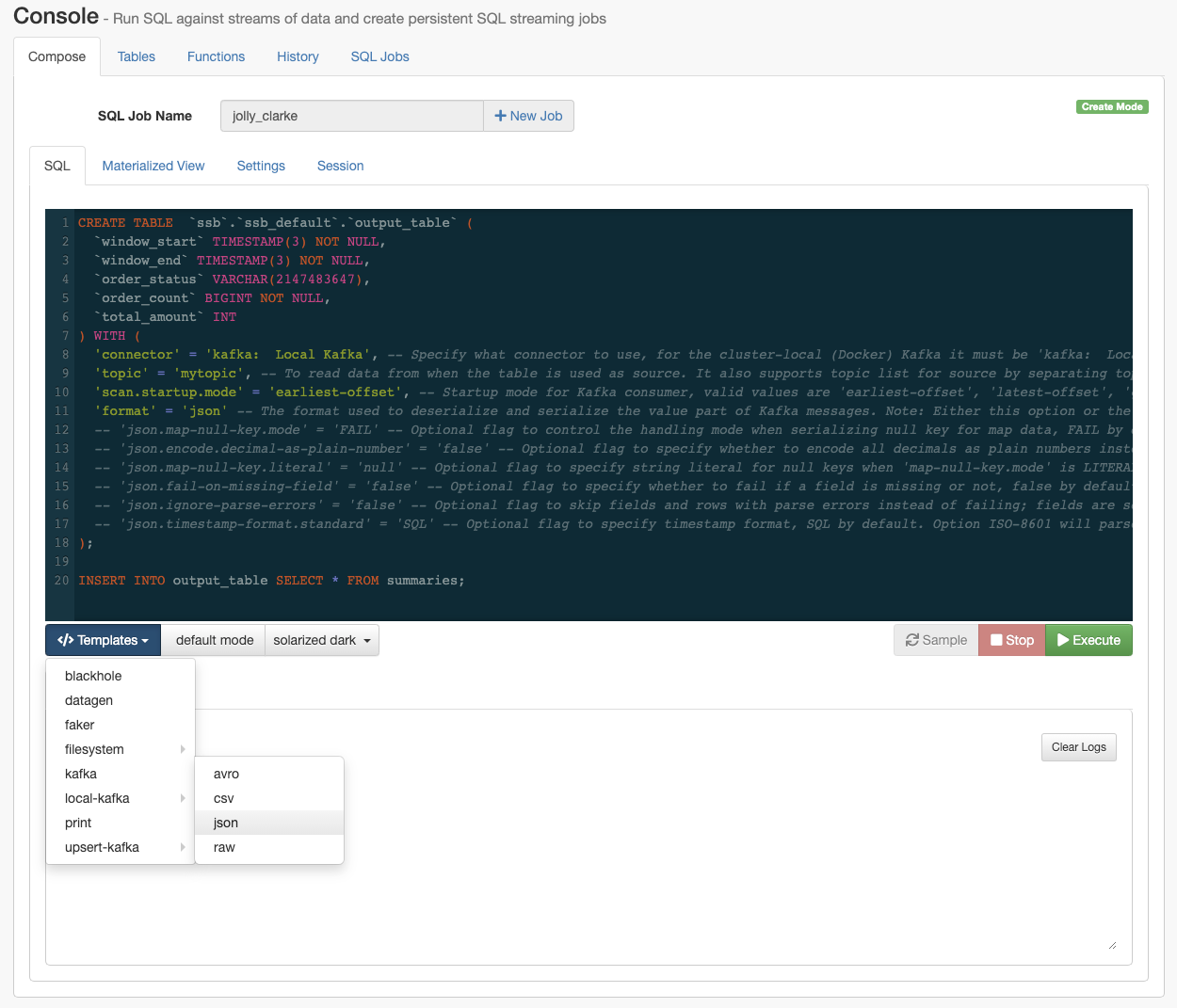Screen dimensions: 1177x1008
Task: Open the SQL Jobs tab
Action: pyautogui.click(x=379, y=56)
